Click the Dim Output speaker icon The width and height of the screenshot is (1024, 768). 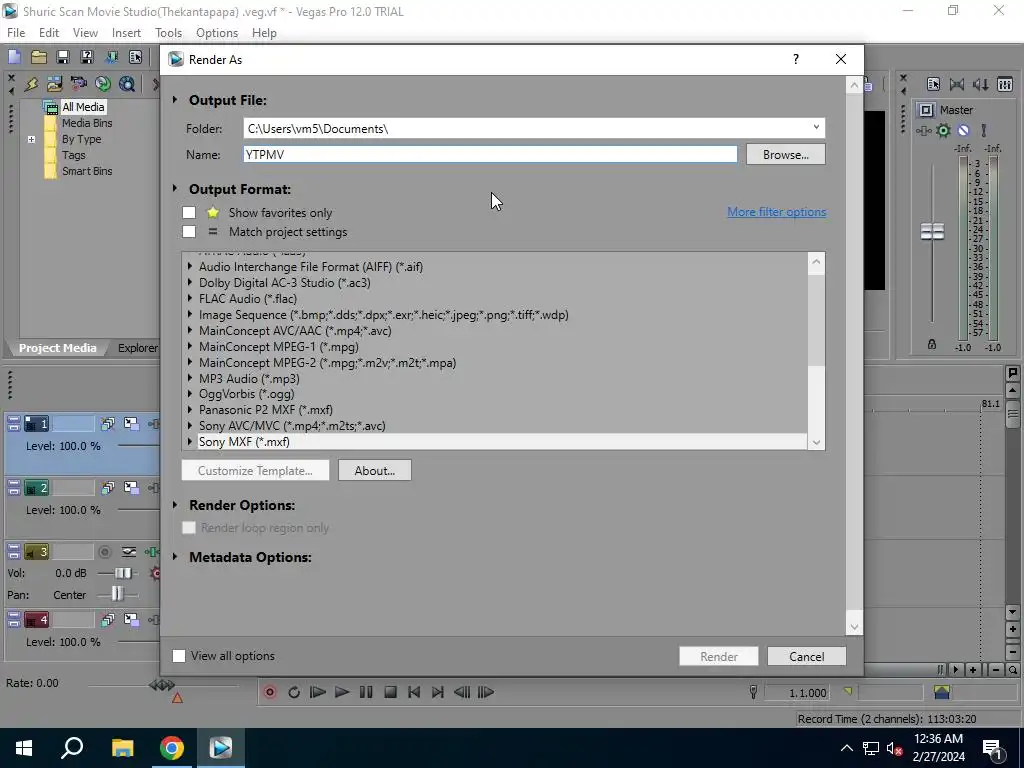coord(981,84)
